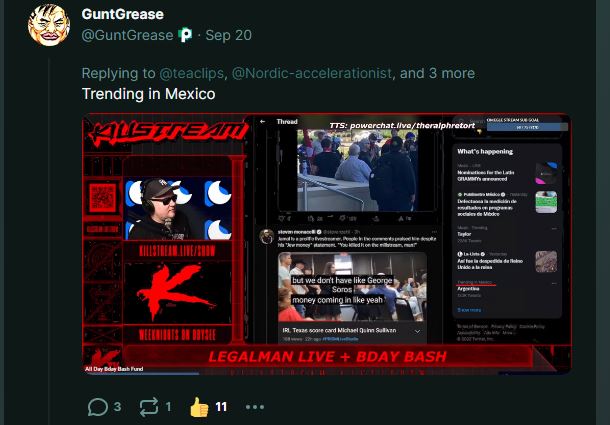Image resolution: width=610 pixels, height=425 pixels.
Task: Click the embedded Soros video thumbnail
Action: [x=352, y=287]
